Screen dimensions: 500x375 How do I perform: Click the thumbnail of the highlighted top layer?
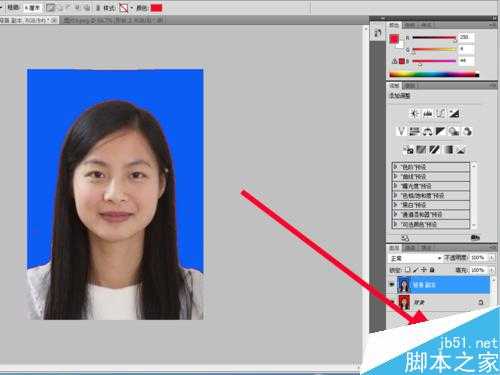click(404, 285)
